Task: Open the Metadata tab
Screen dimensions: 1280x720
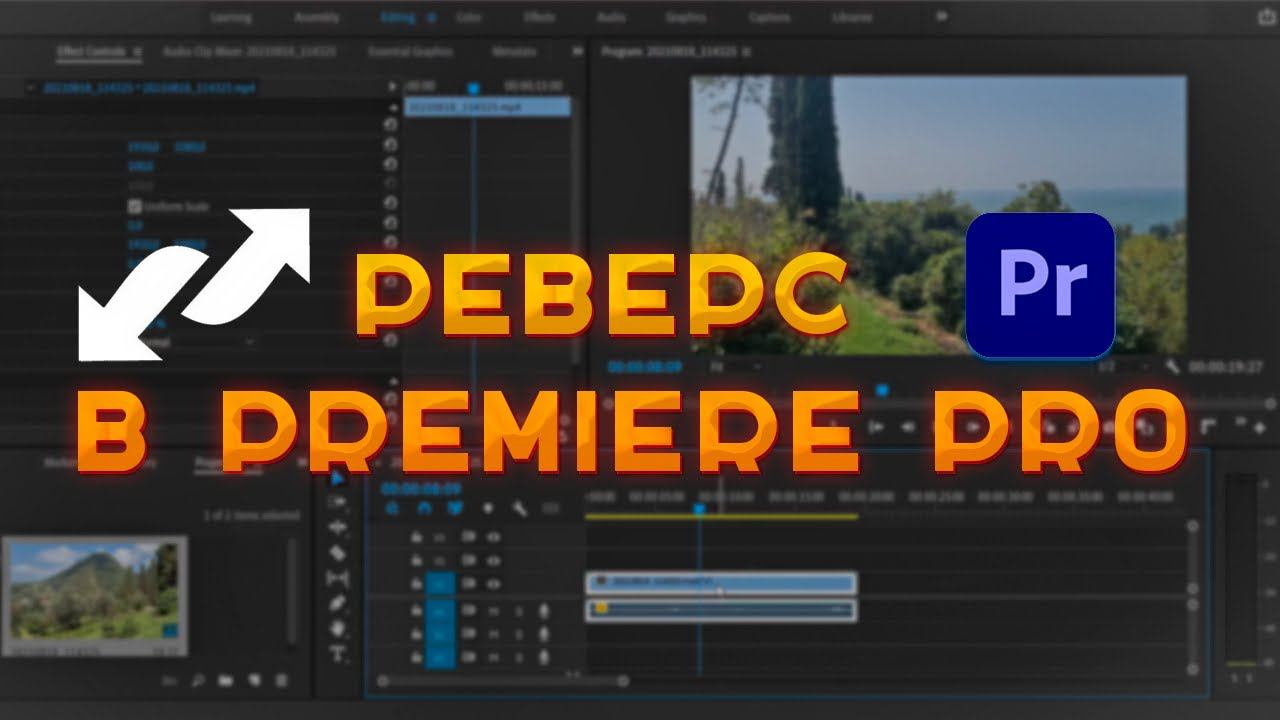Action: [513, 51]
